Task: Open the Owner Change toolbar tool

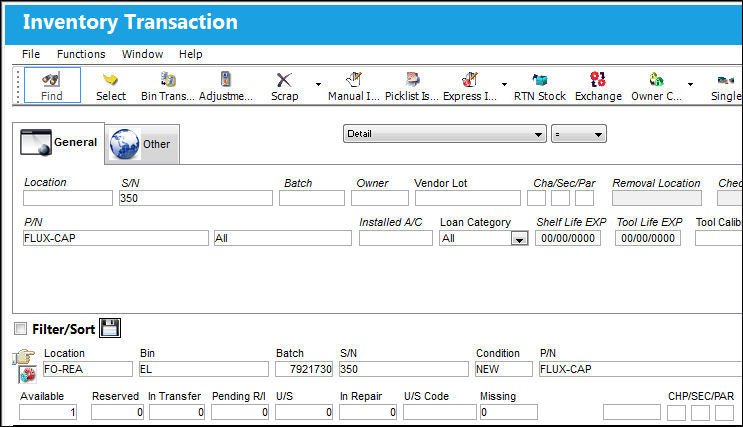Action: (656, 86)
